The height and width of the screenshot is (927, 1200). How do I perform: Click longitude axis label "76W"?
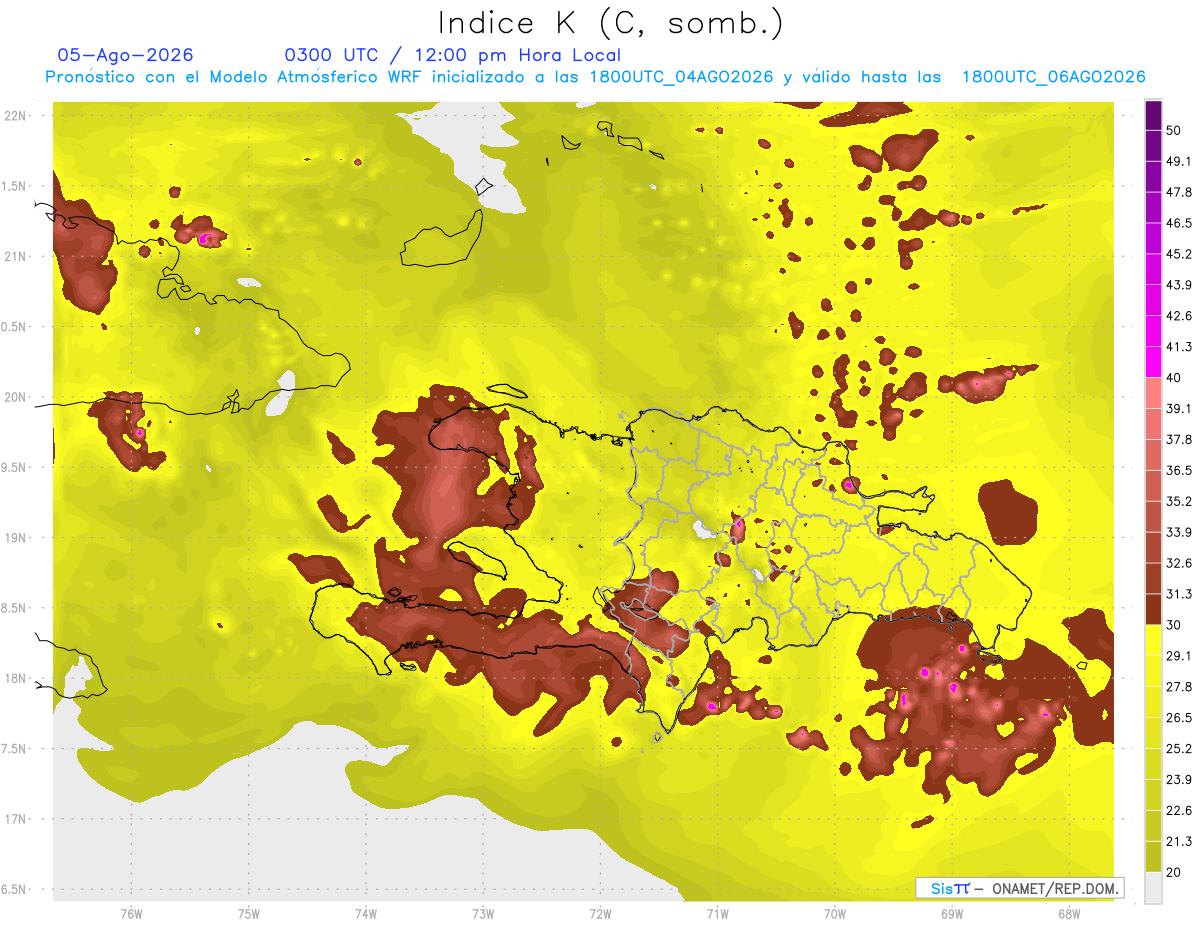coord(131,914)
